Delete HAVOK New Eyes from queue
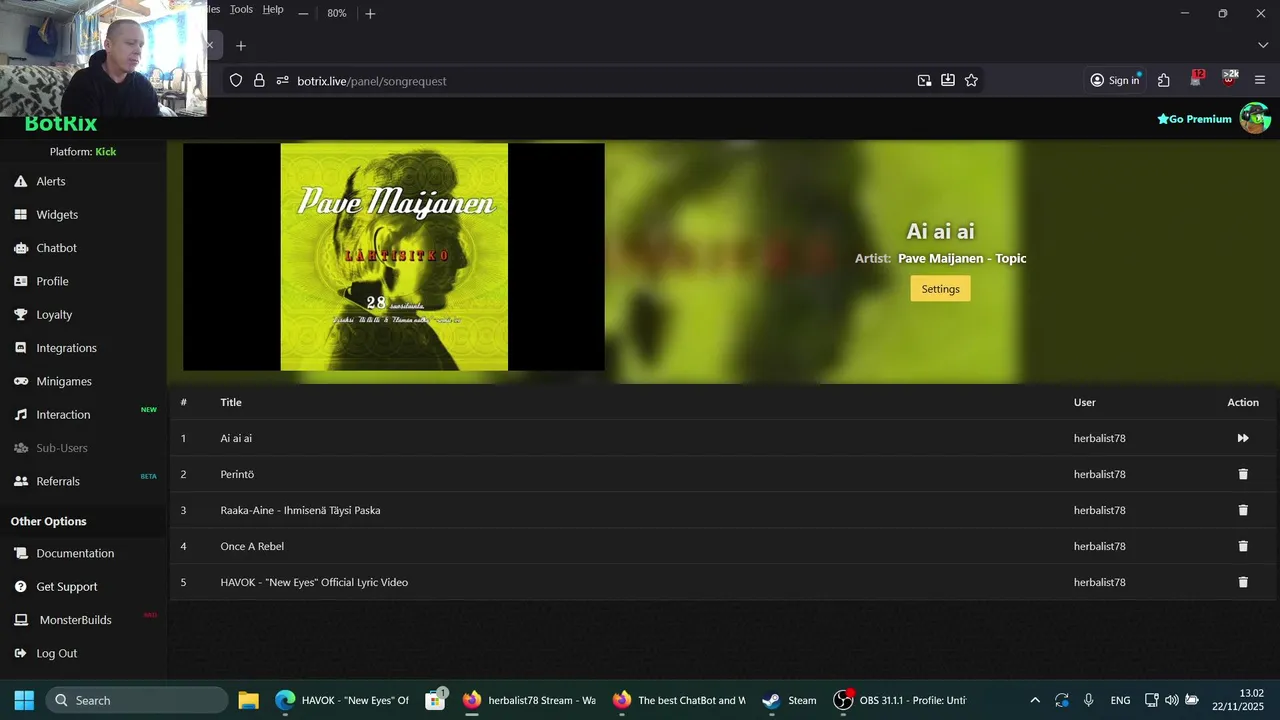Screen dimensions: 1280x720 (1243, 582)
